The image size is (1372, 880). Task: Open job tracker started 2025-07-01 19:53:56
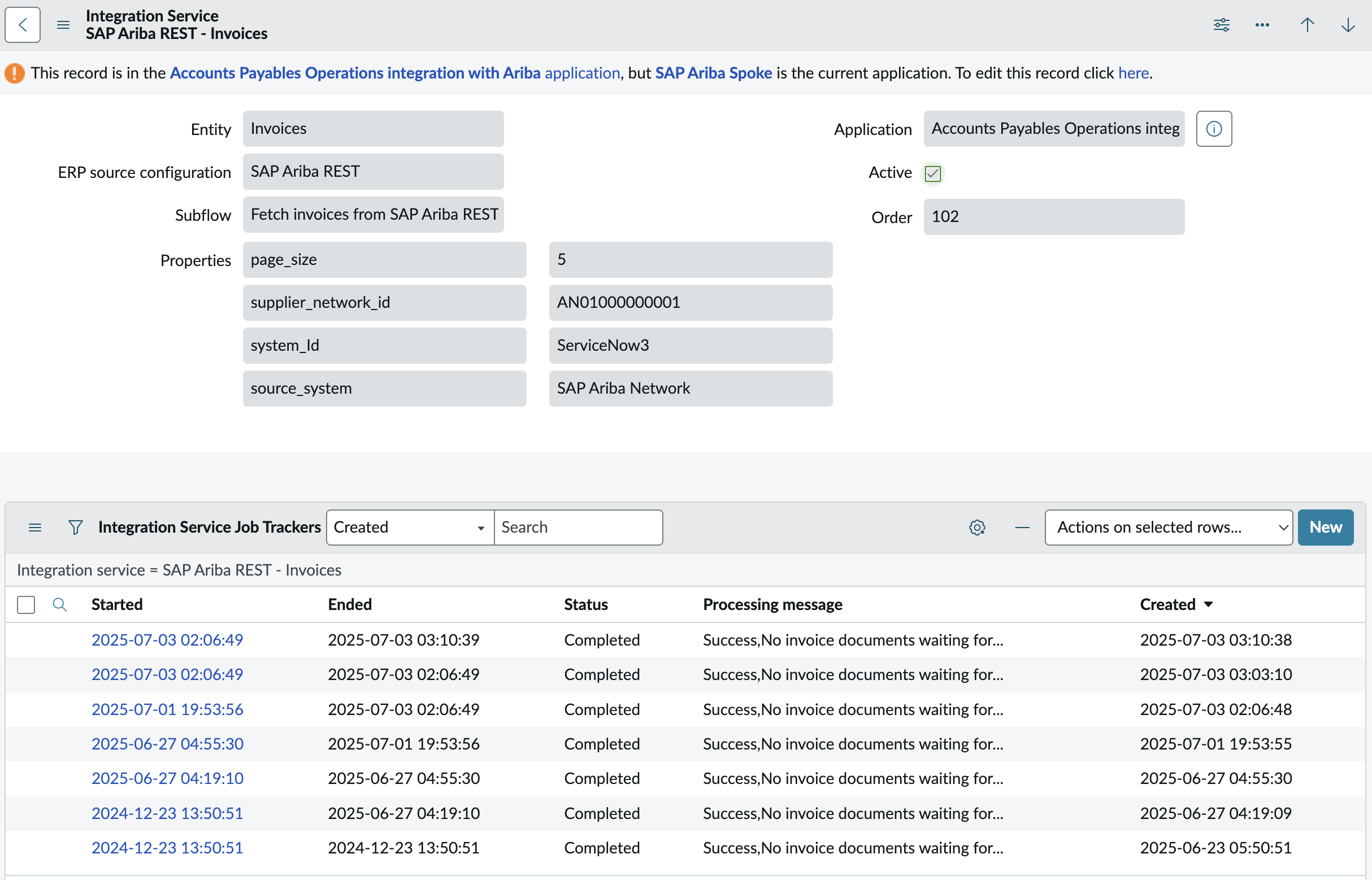167,709
